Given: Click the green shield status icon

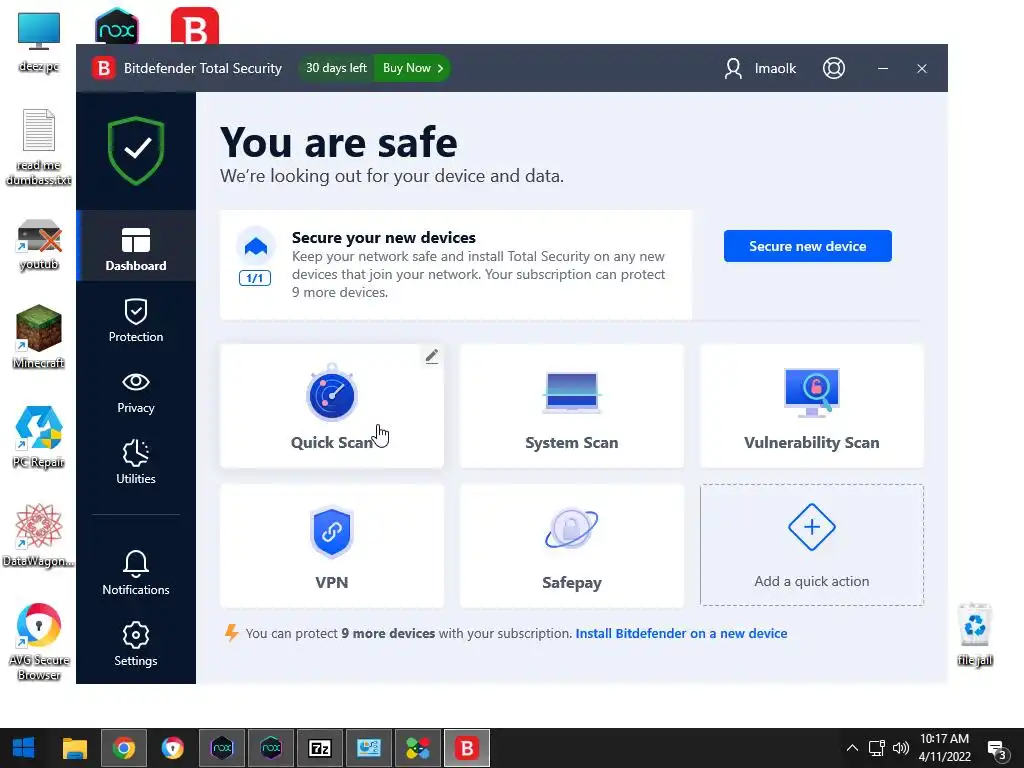Looking at the screenshot, I should [136, 150].
